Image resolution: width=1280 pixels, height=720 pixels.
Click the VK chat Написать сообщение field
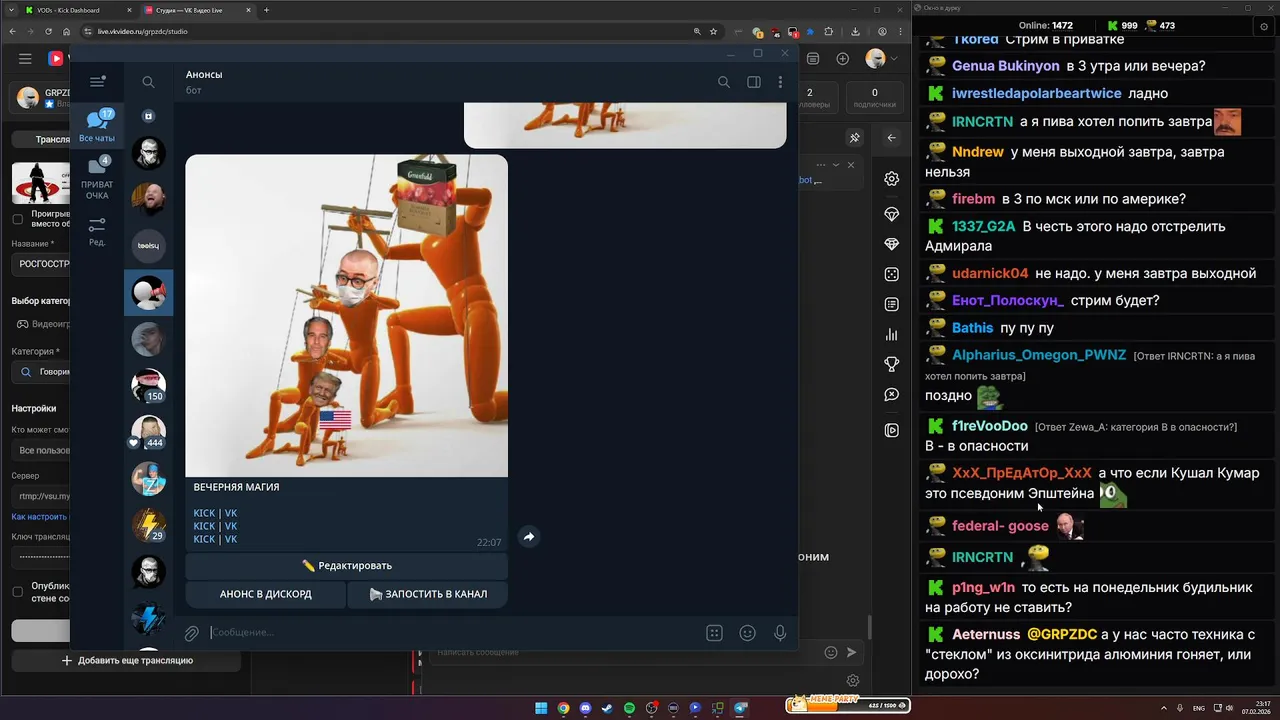pos(624,652)
